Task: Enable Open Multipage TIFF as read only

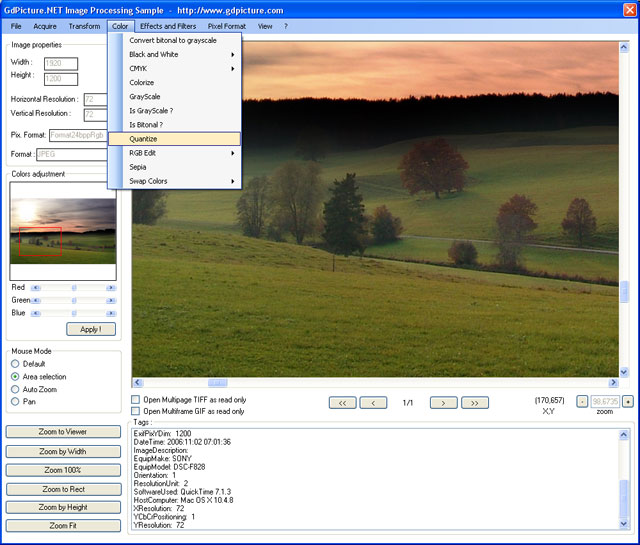Action: (136, 399)
